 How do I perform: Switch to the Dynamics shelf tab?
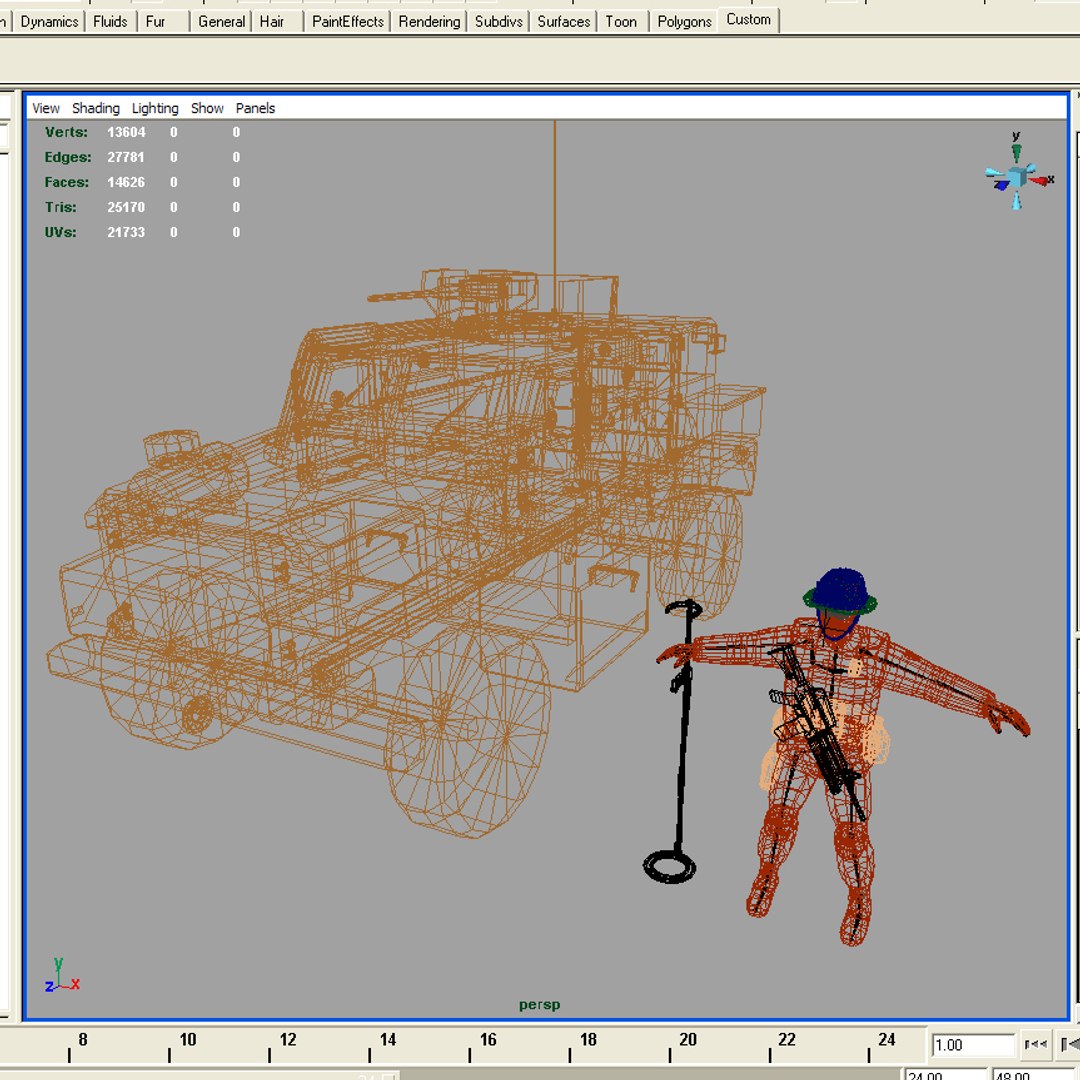coord(49,21)
